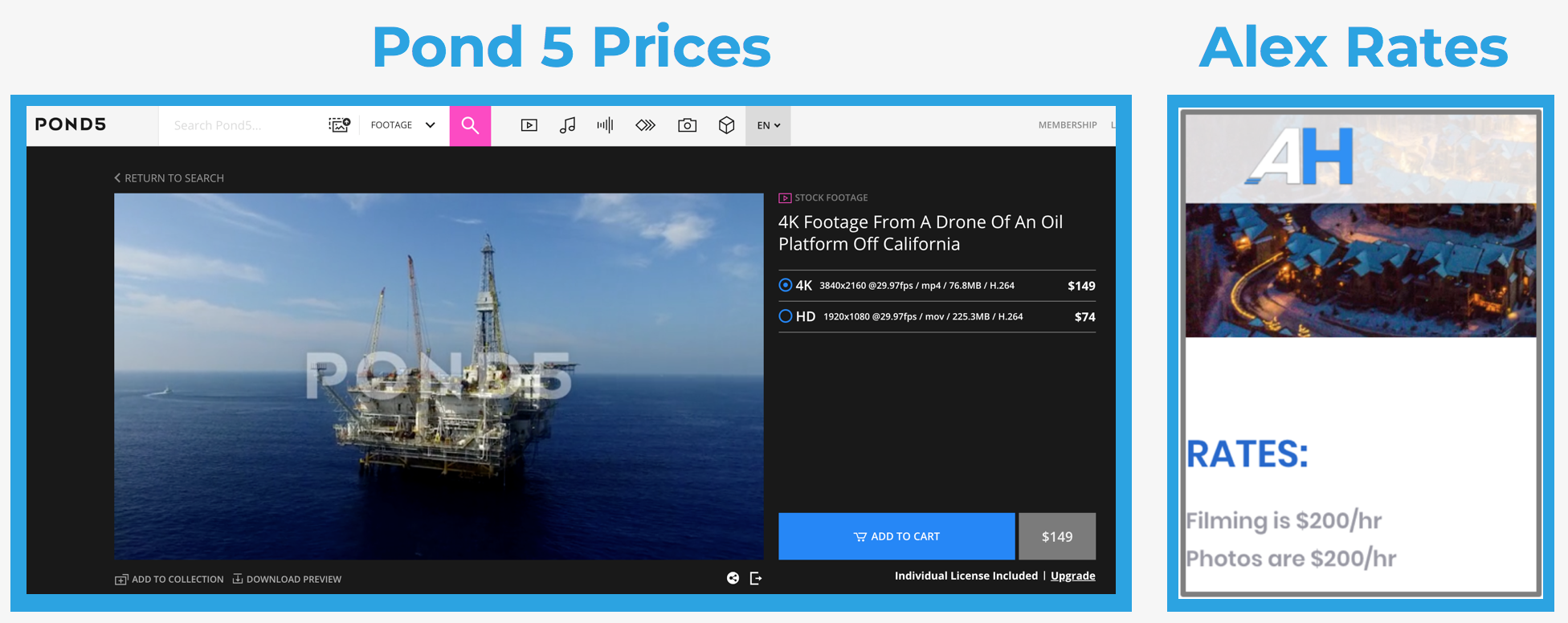Open visual image search icon

[x=339, y=124]
